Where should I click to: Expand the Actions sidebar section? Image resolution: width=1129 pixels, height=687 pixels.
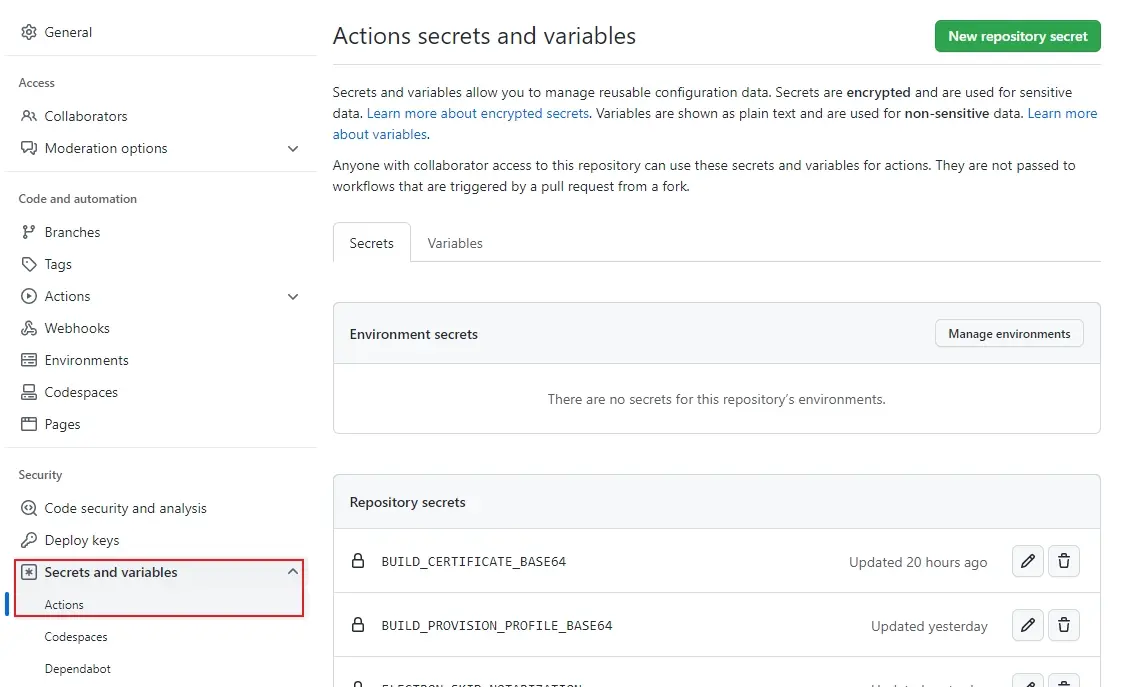[292, 296]
